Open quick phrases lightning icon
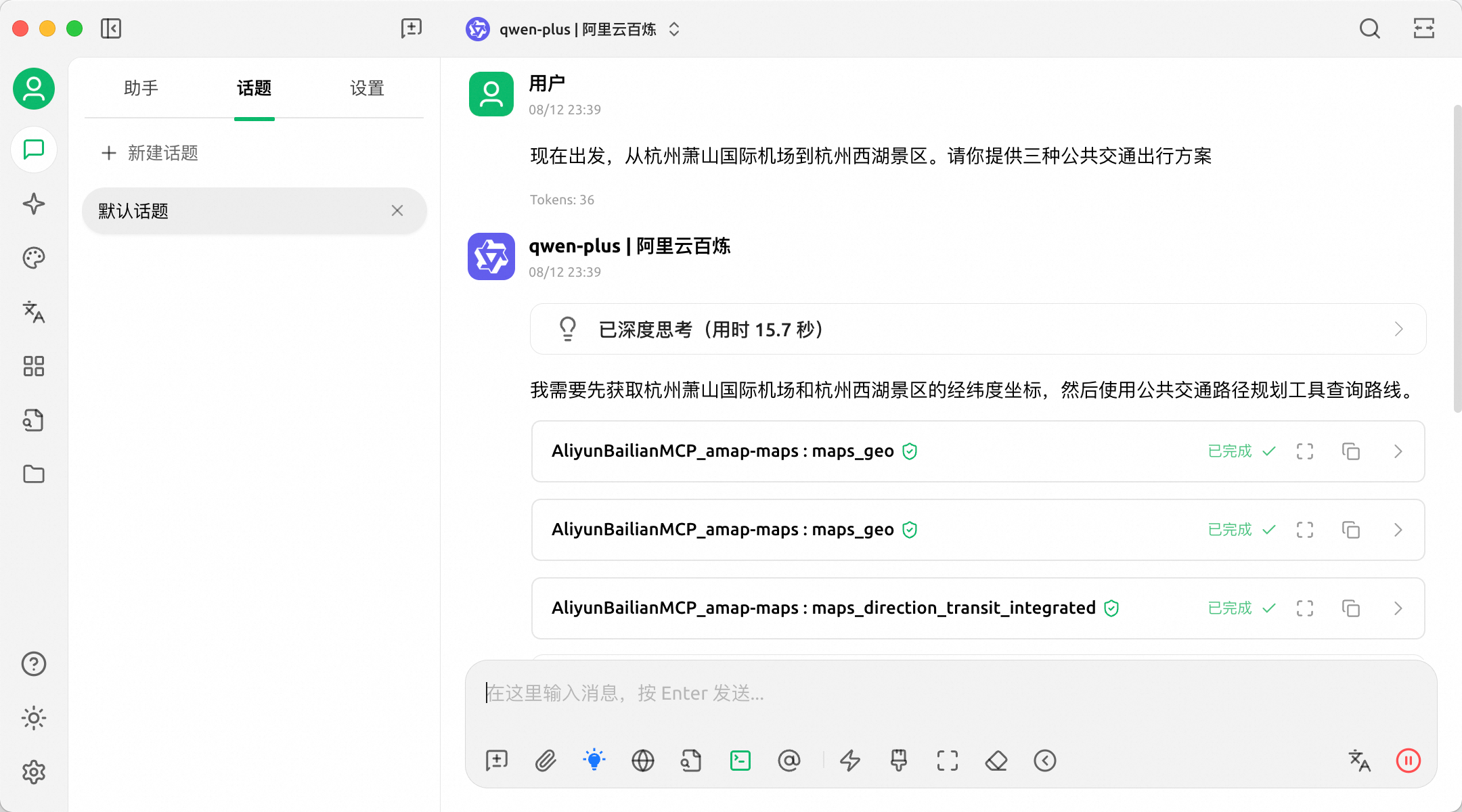Screen dimensions: 1462x812 tap(850, 761)
